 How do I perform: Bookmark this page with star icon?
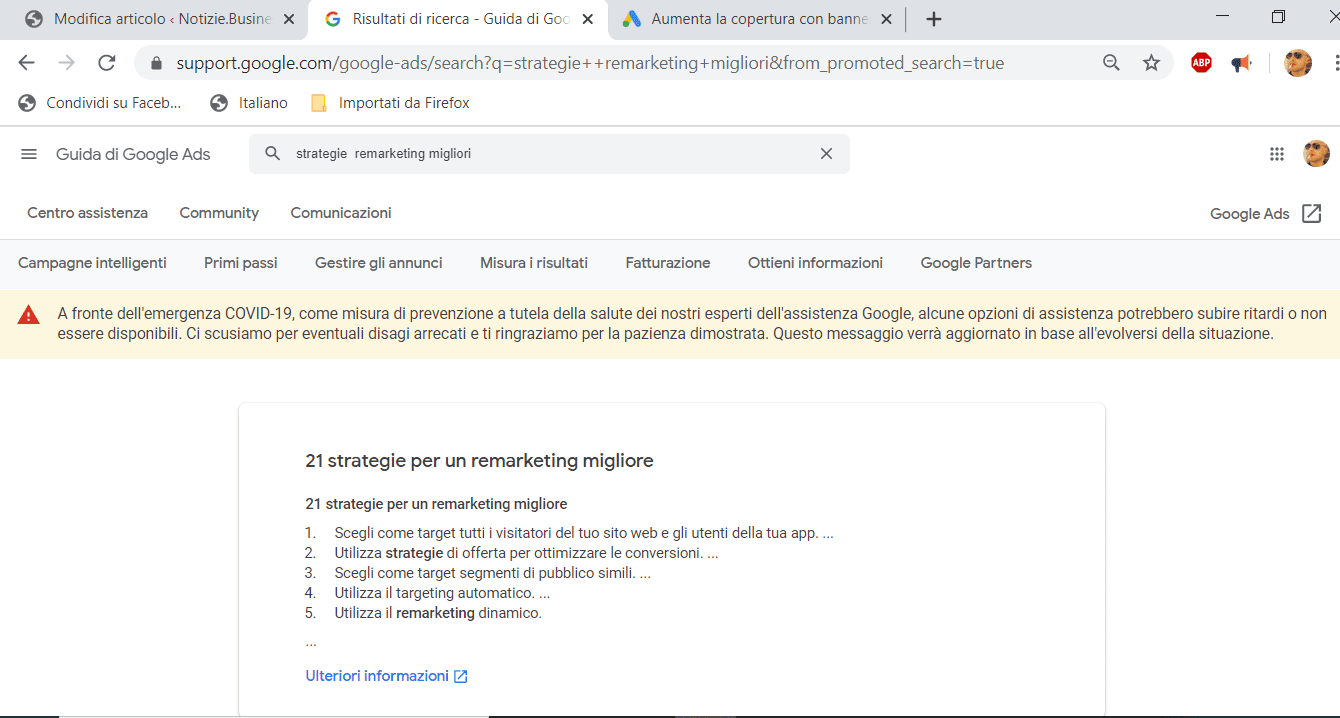point(1151,63)
